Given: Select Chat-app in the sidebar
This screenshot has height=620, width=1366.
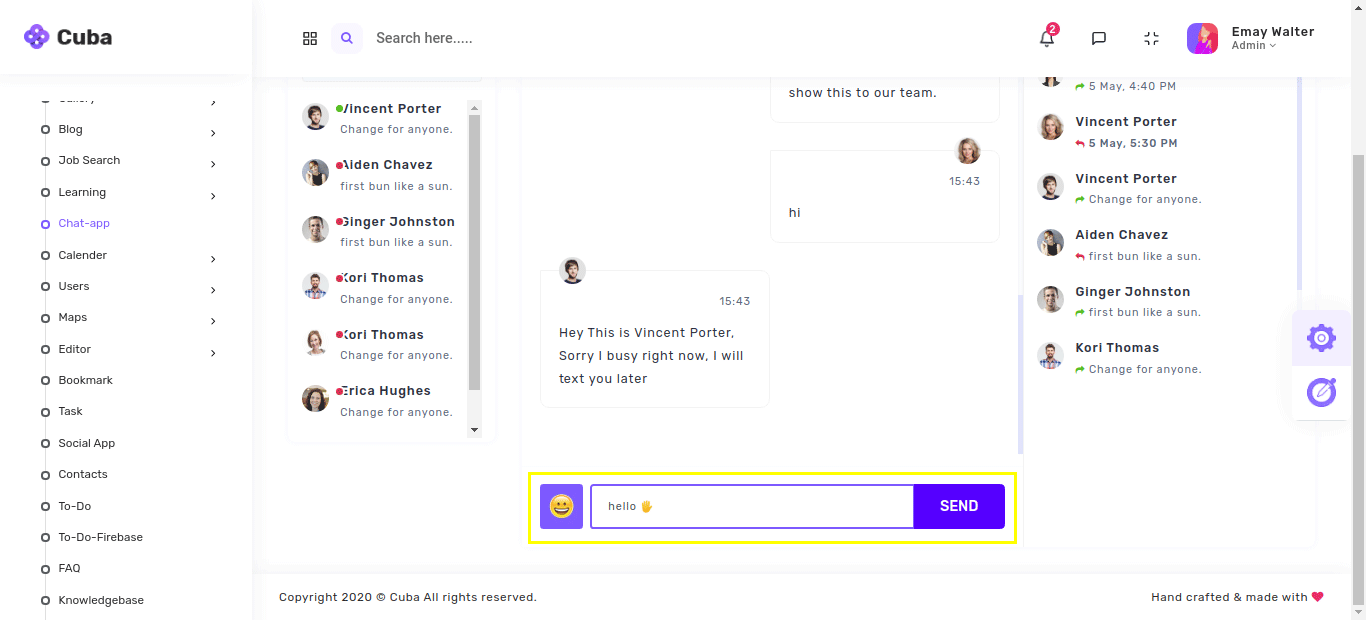Looking at the screenshot, I should point(84,223).
